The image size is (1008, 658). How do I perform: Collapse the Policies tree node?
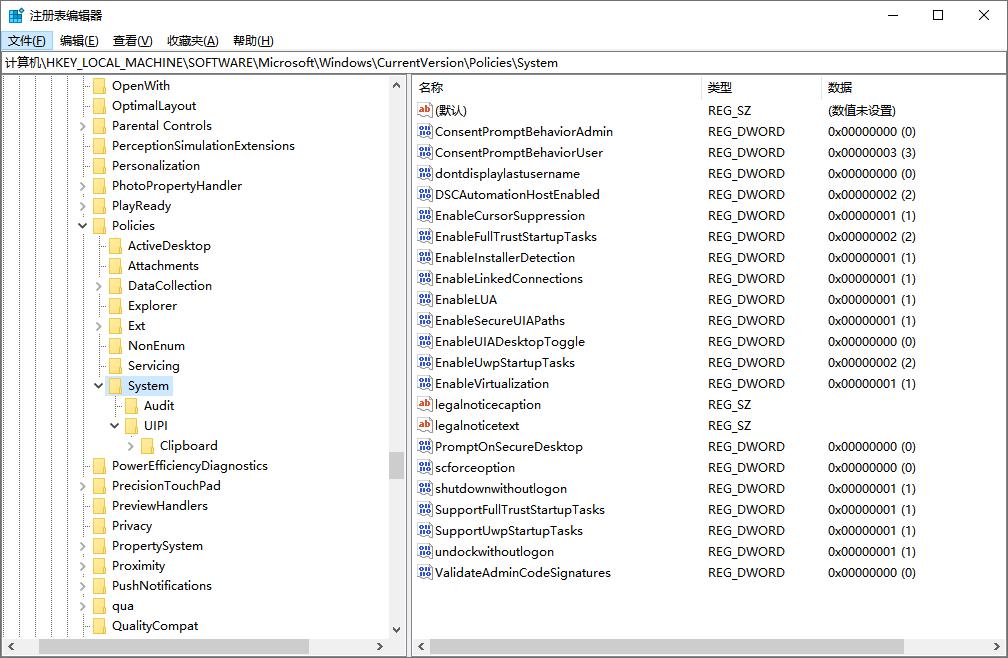(x=83, y=226)
